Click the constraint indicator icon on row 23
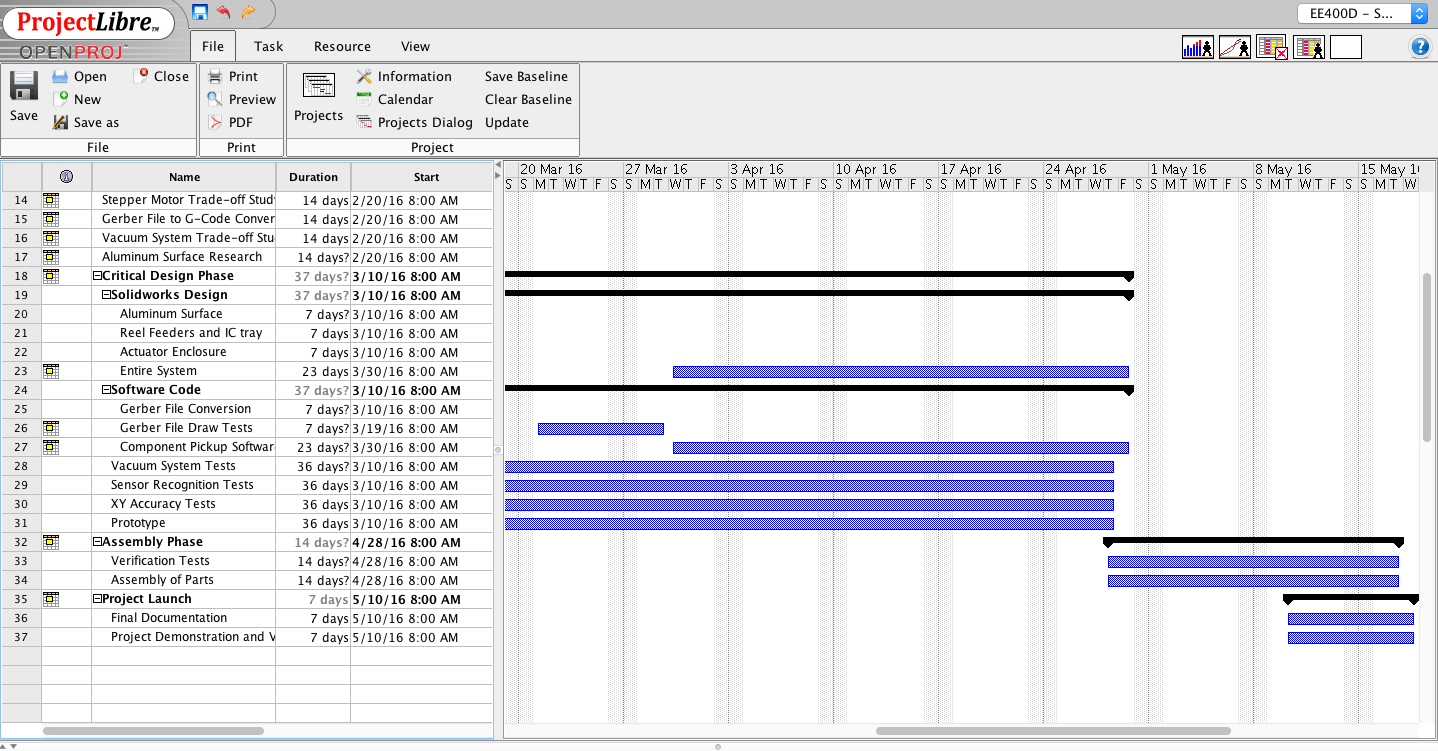The image size is (1438, 751). click(x=50, y=371)
